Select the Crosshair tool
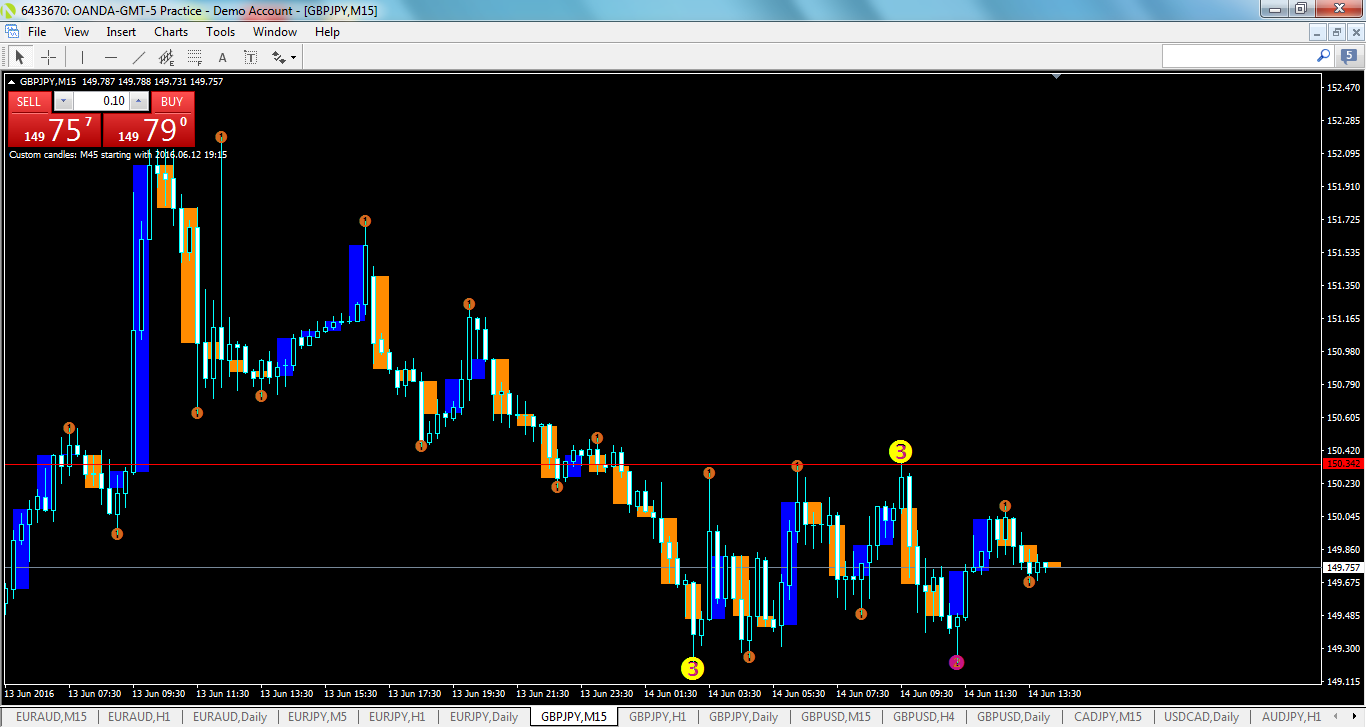Image resolution: width=1366 pixels, height=728 pixels. (x=48, y=57)
